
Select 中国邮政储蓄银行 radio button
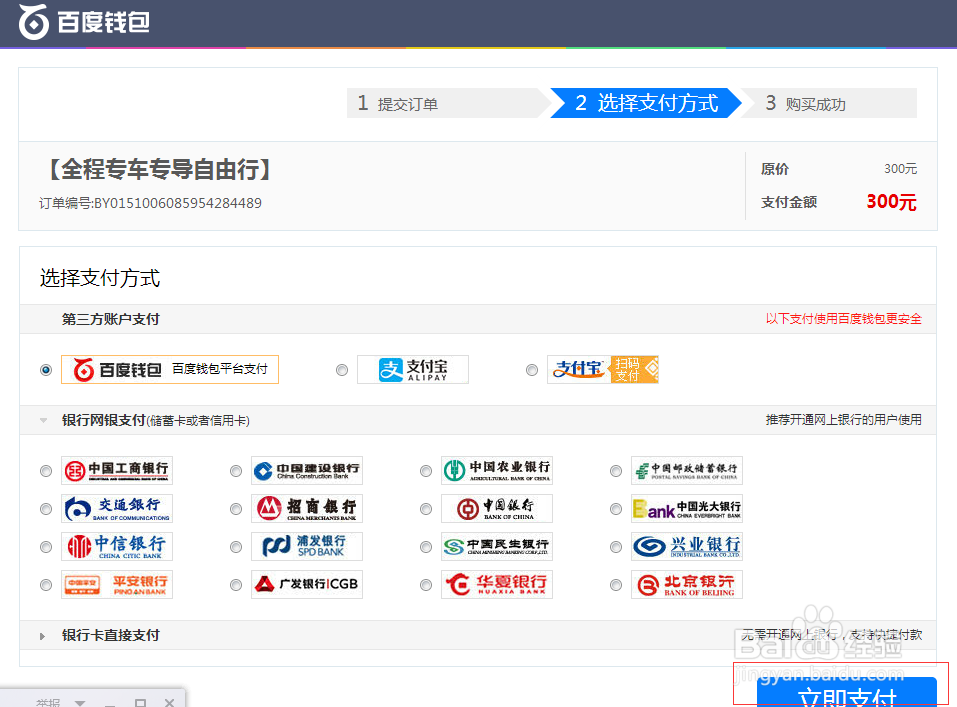tap(616, 471)
